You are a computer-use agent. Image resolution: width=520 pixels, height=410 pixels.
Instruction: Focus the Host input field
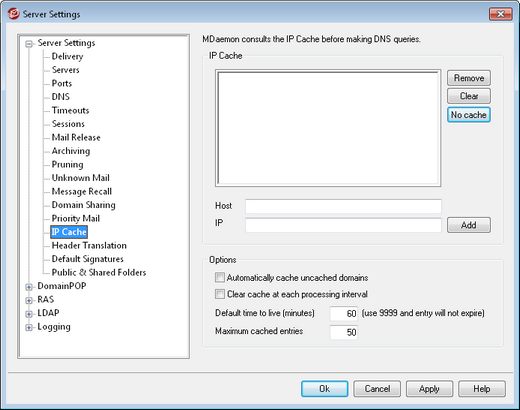(x=343, y=206)
